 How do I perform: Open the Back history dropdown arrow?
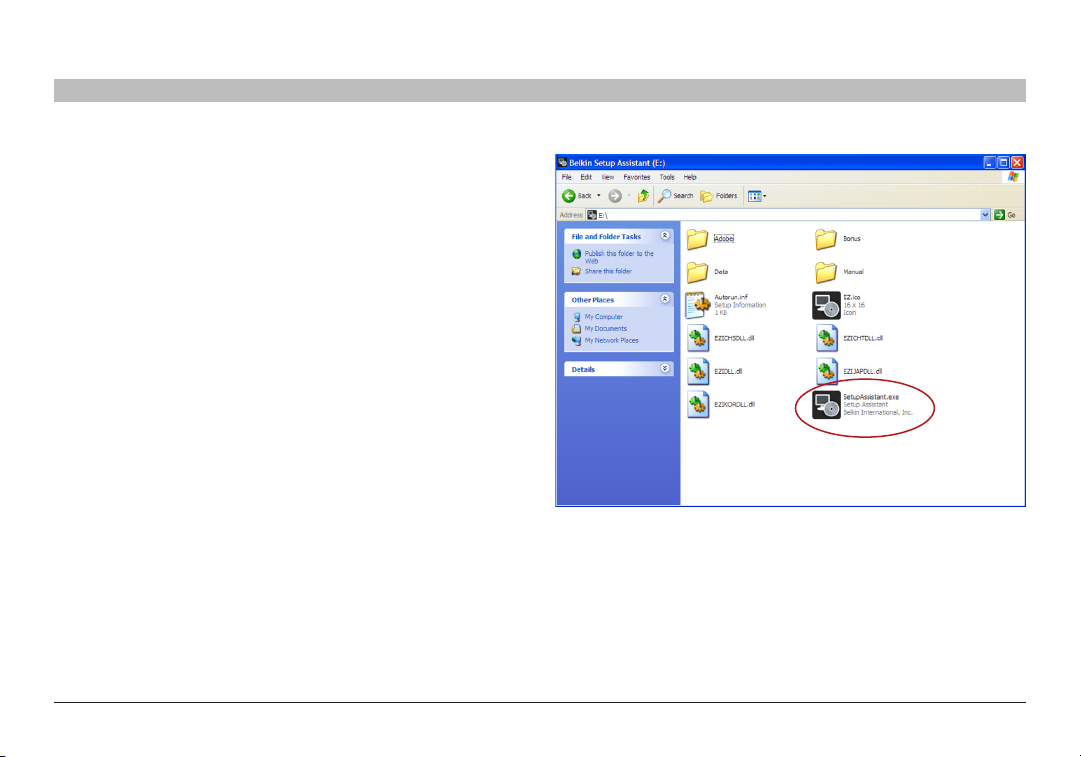(x=598, y=196)
